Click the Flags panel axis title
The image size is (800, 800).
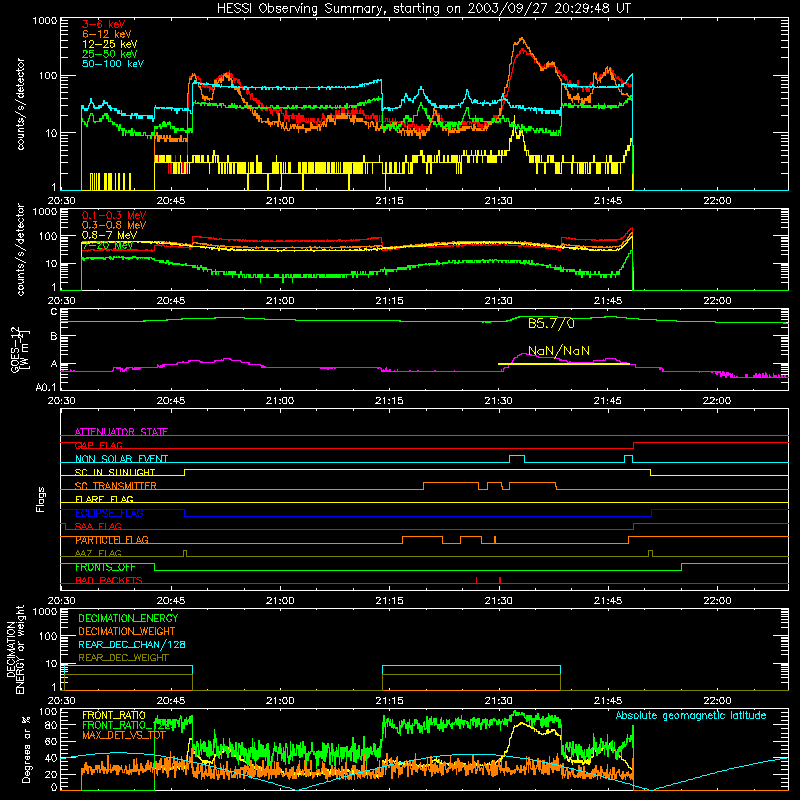41,499
